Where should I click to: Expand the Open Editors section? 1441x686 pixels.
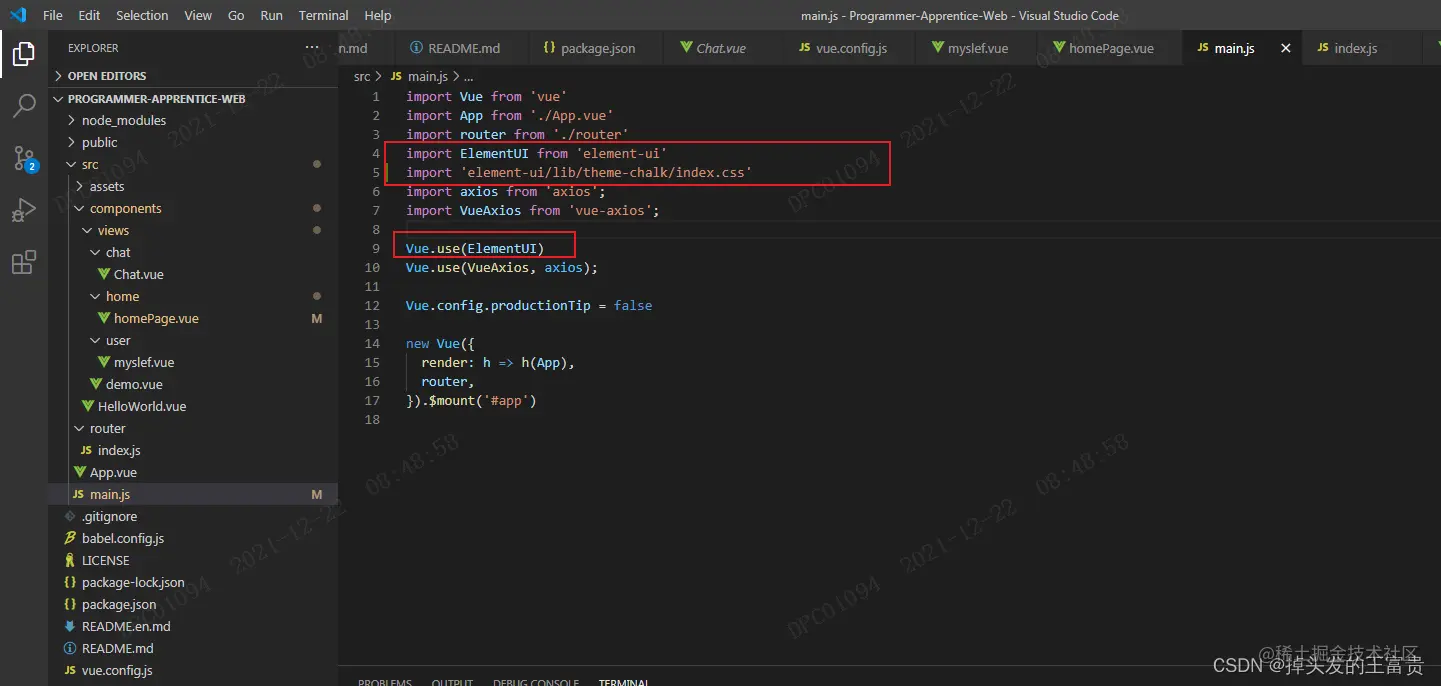pos(60,76)
